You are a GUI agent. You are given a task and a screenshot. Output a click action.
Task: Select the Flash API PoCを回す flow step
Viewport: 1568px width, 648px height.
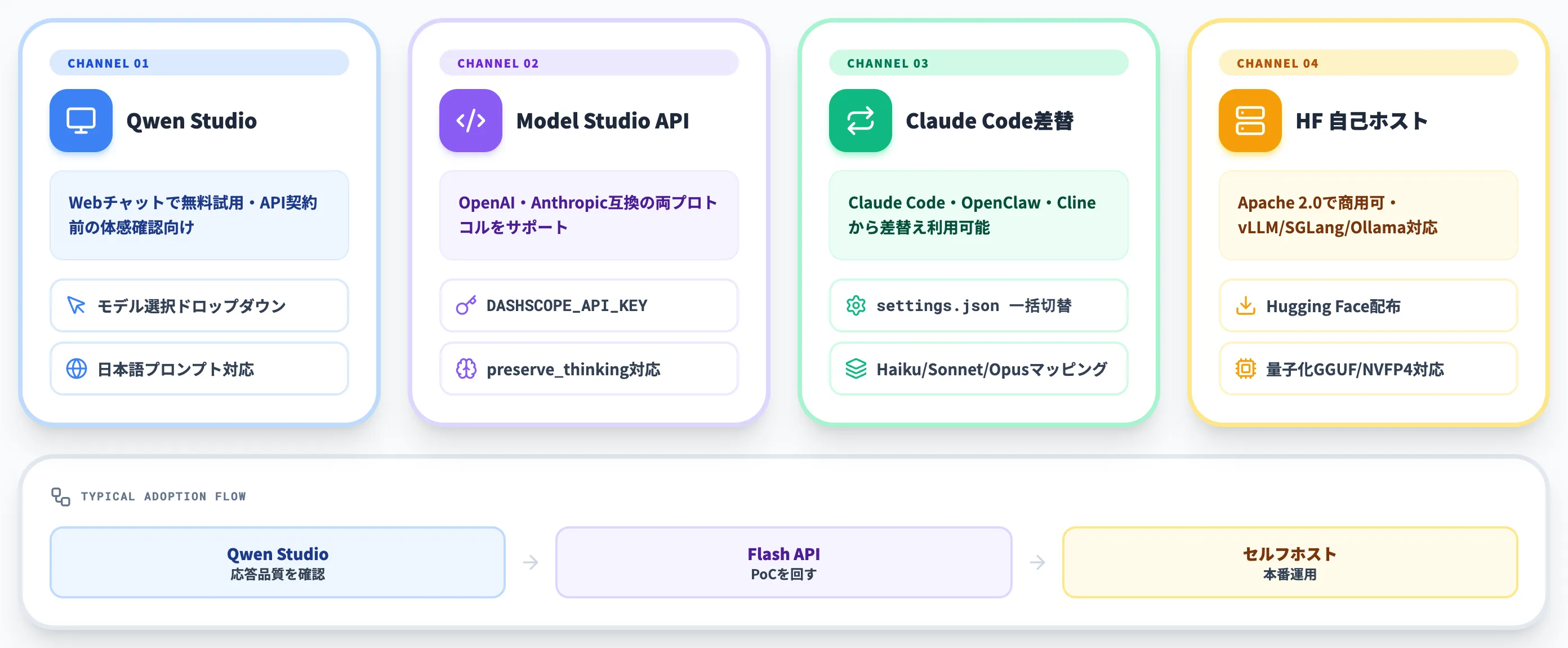coord(783,562)
